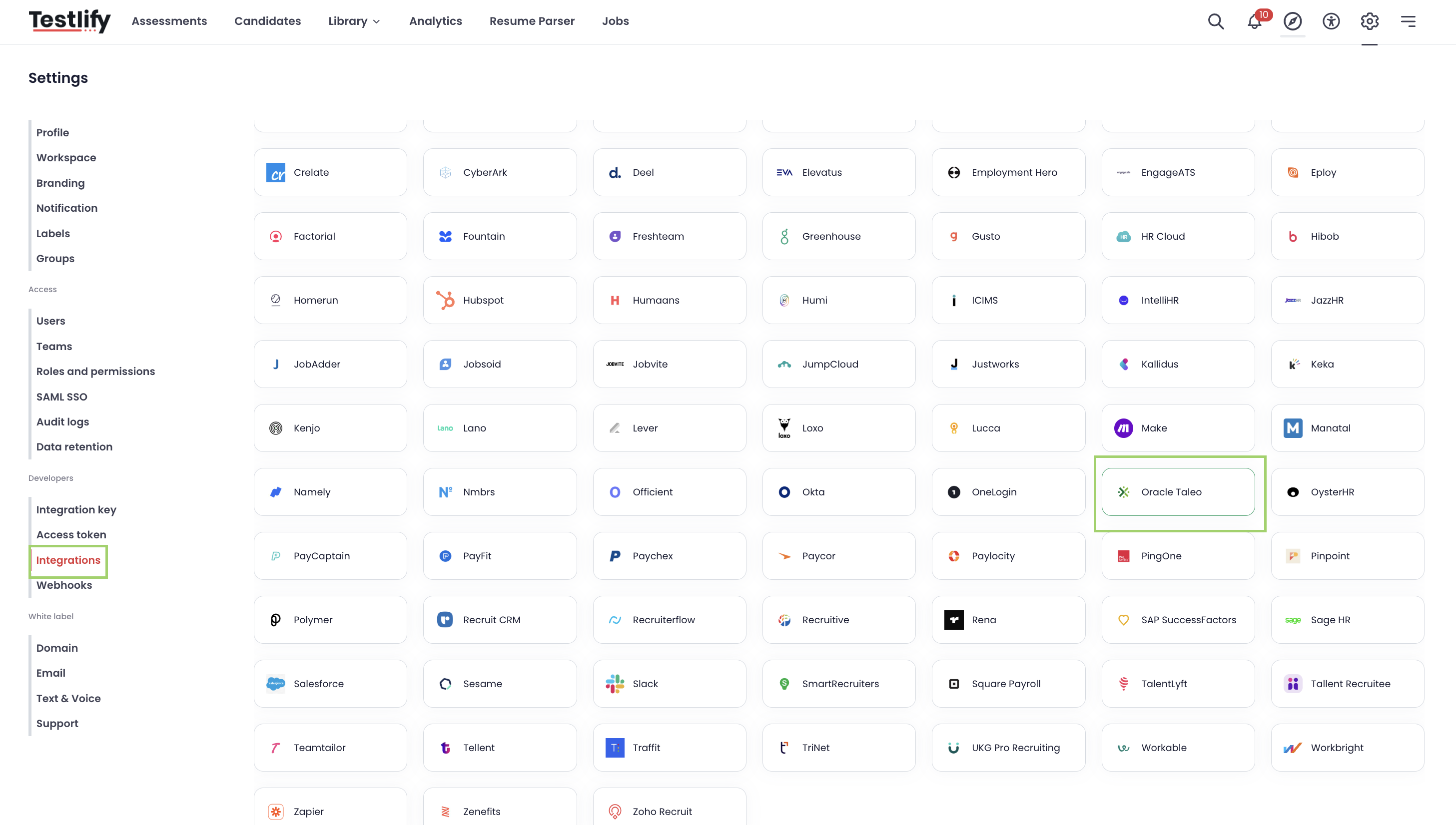Viewport: 1456px width, 825px height.
Task: Click the Make purple logo icon
Action: (x=1124, y=428)
